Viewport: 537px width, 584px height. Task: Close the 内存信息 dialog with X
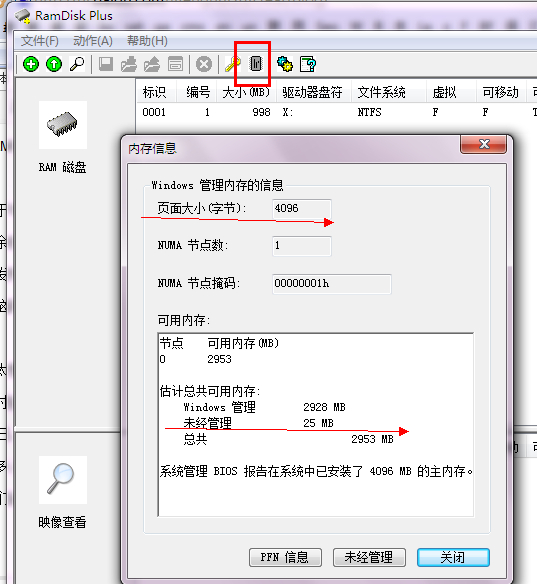pos(483,144)
